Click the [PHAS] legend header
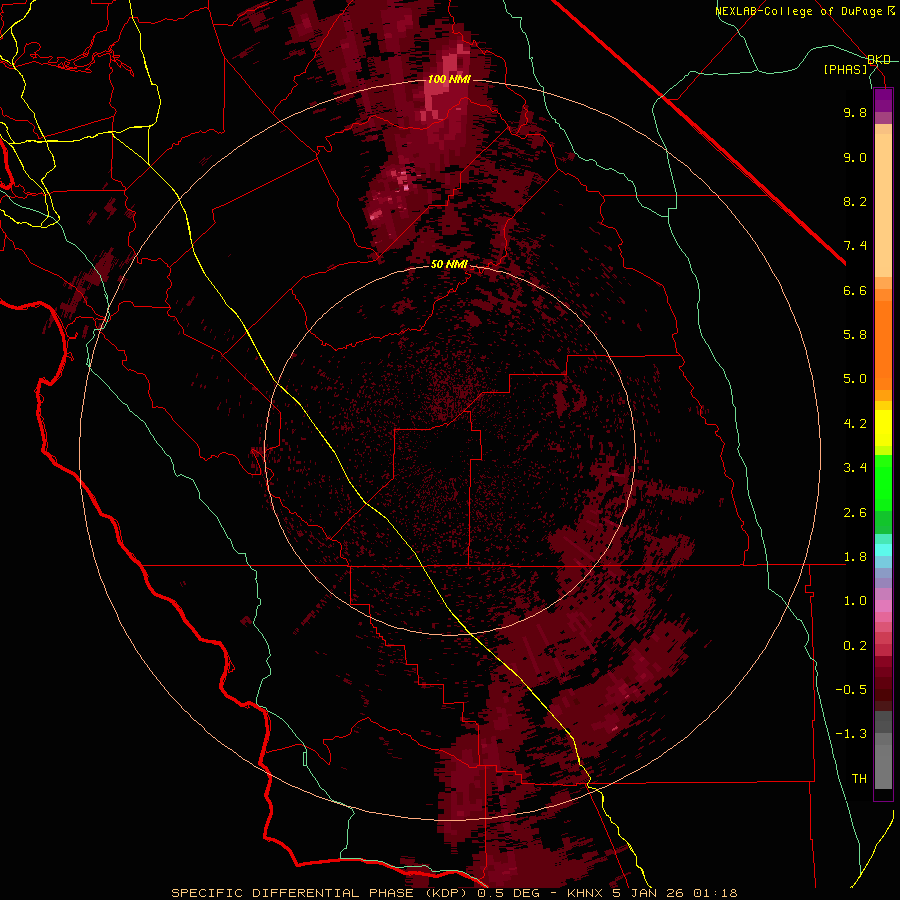The height and width of the screenshot is (900, 900). click(846, 69)
